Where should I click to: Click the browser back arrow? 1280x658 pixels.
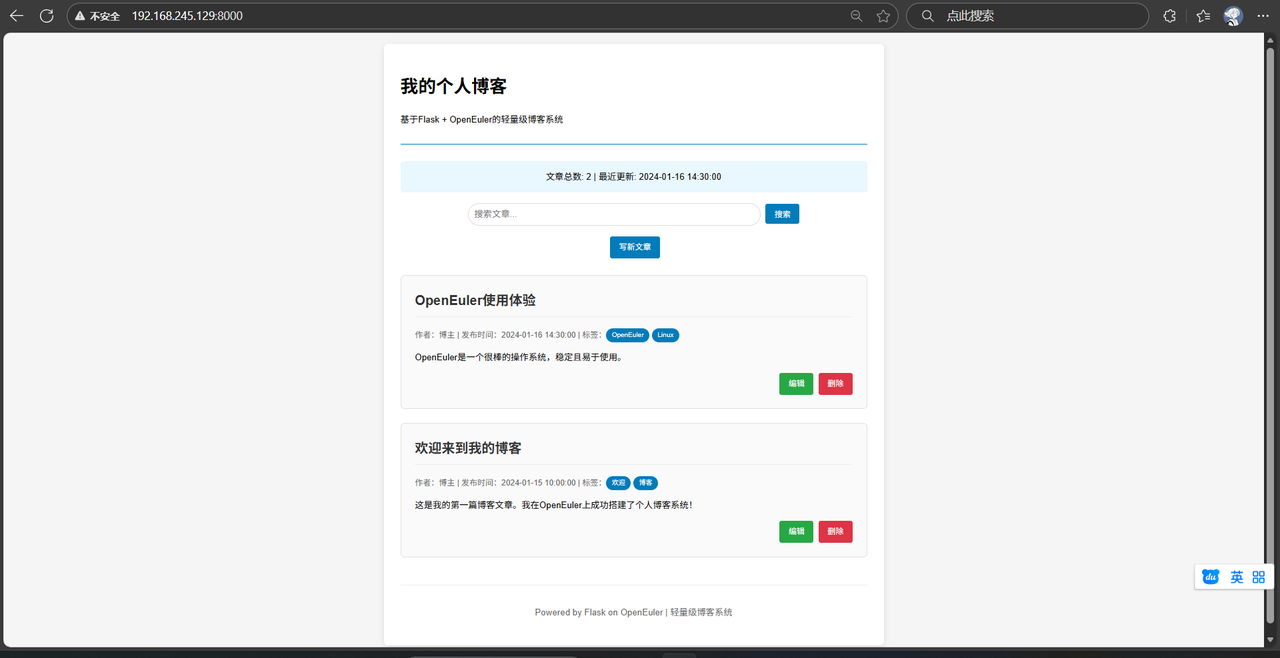click(16, 16)
